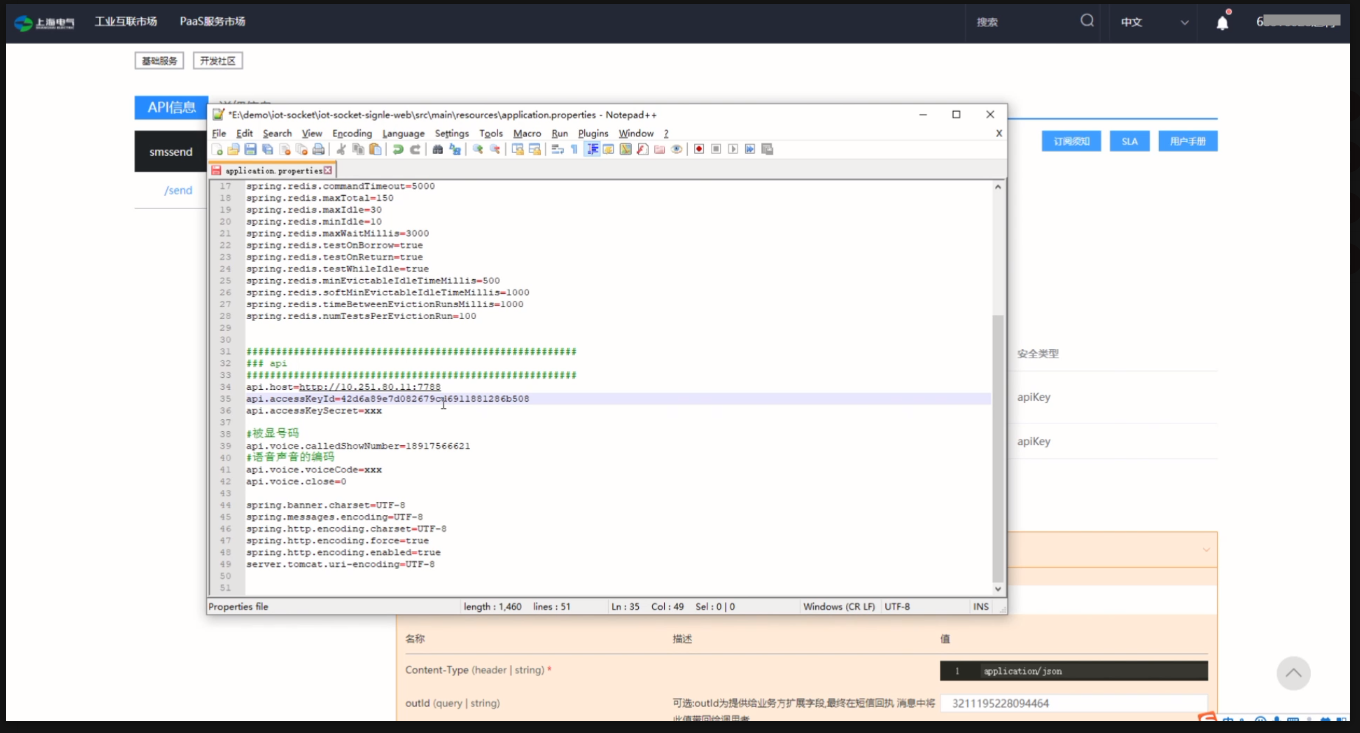This screenshot has height=733, width=1360.
Task: Click the notification bell icon
Action: pyautogui.click(x=1222, y=22)
